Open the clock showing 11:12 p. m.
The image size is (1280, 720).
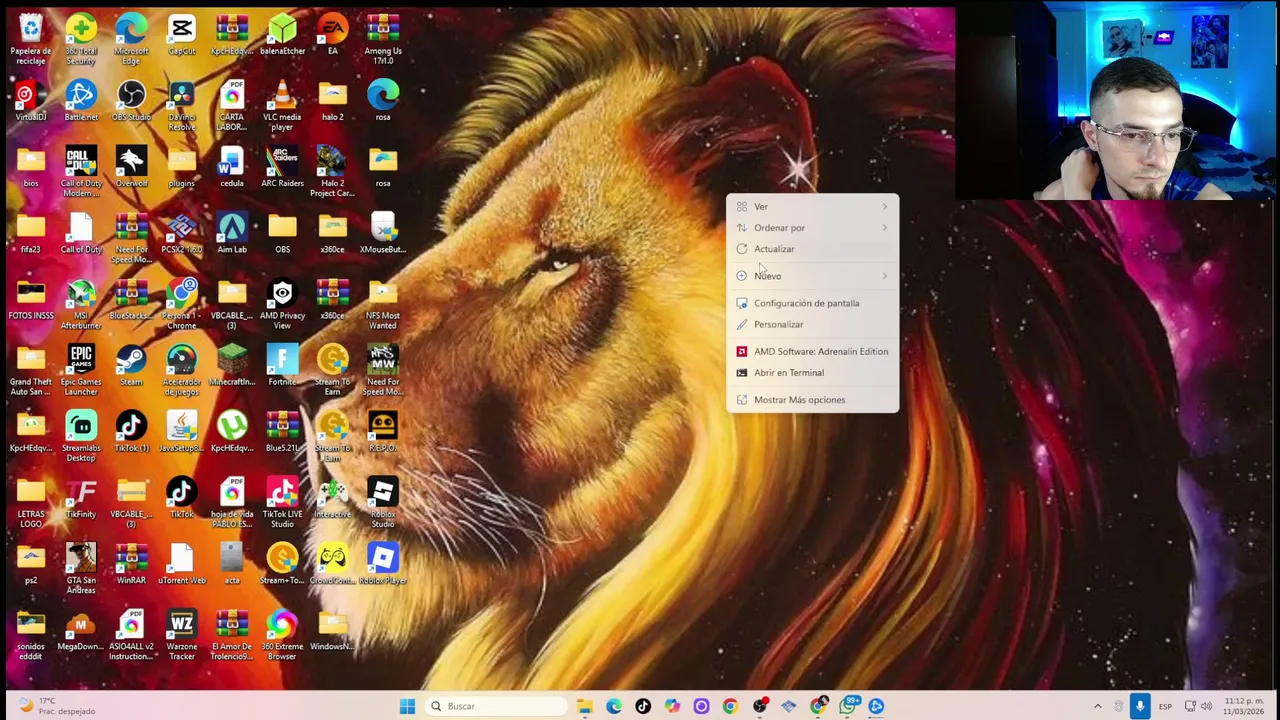pyautogui.click(x=1243, y=706)
